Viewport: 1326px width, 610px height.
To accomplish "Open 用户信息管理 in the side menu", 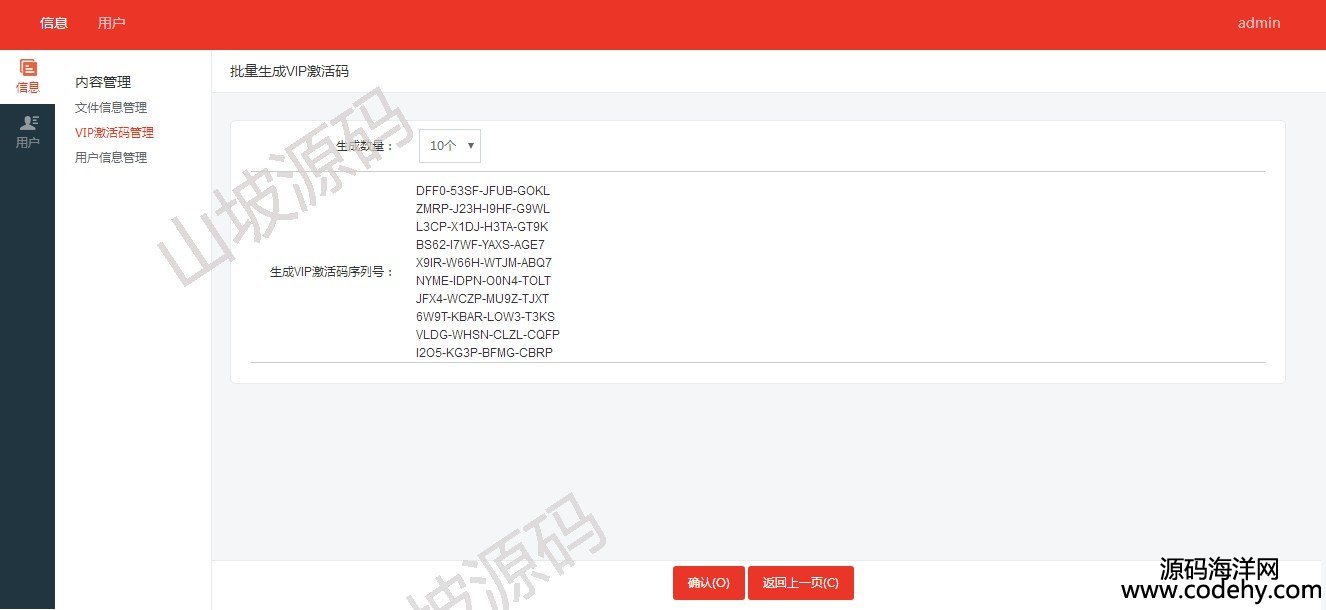I will click(111, 157).
